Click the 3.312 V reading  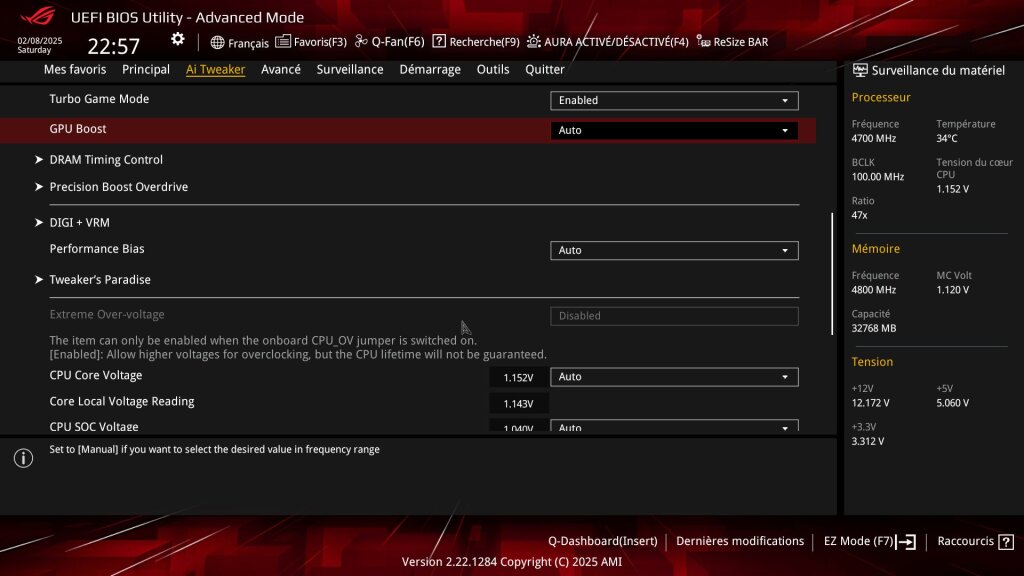(x=868, y=441)
